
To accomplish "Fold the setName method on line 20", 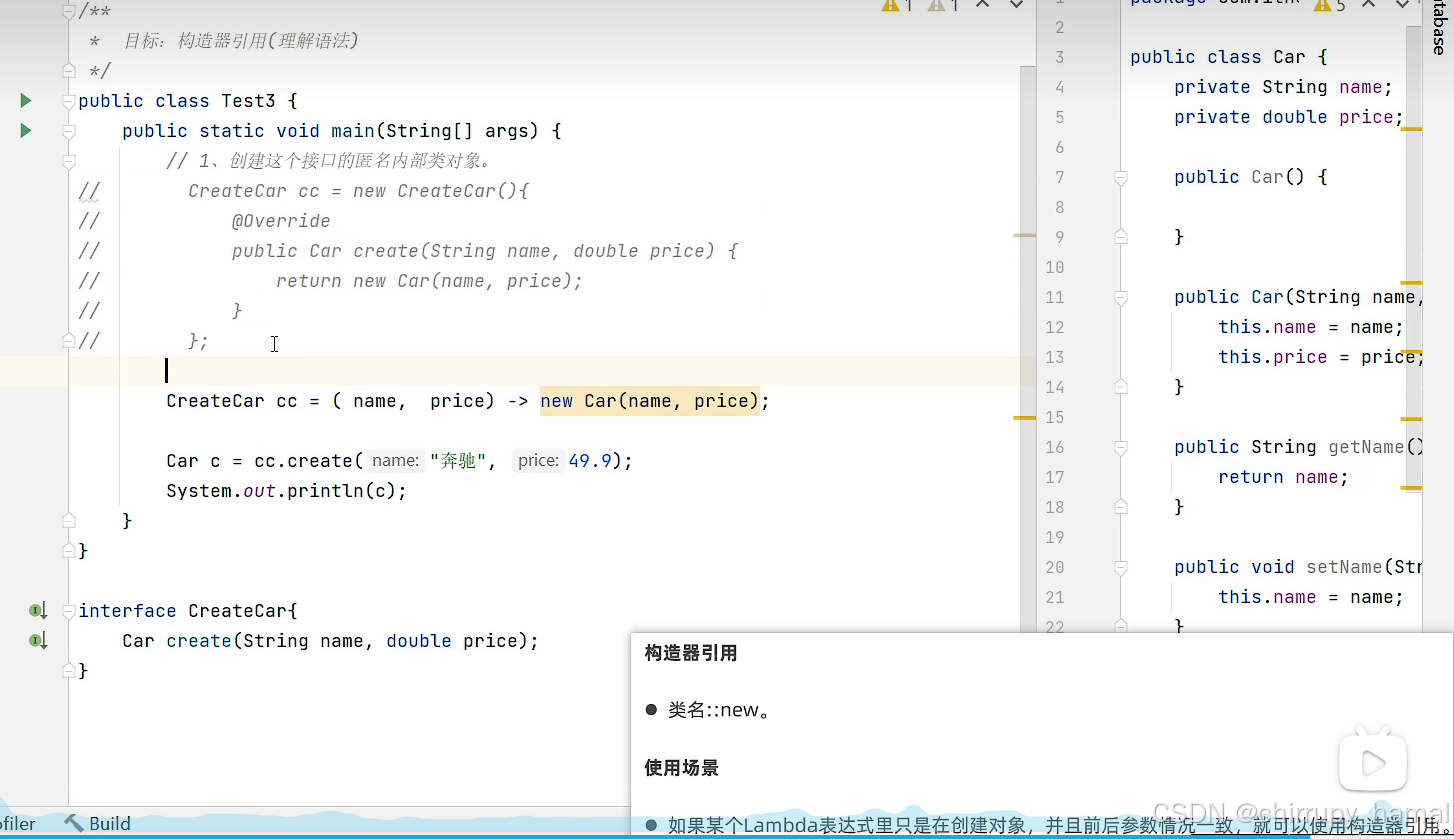I will (1120, 567).
